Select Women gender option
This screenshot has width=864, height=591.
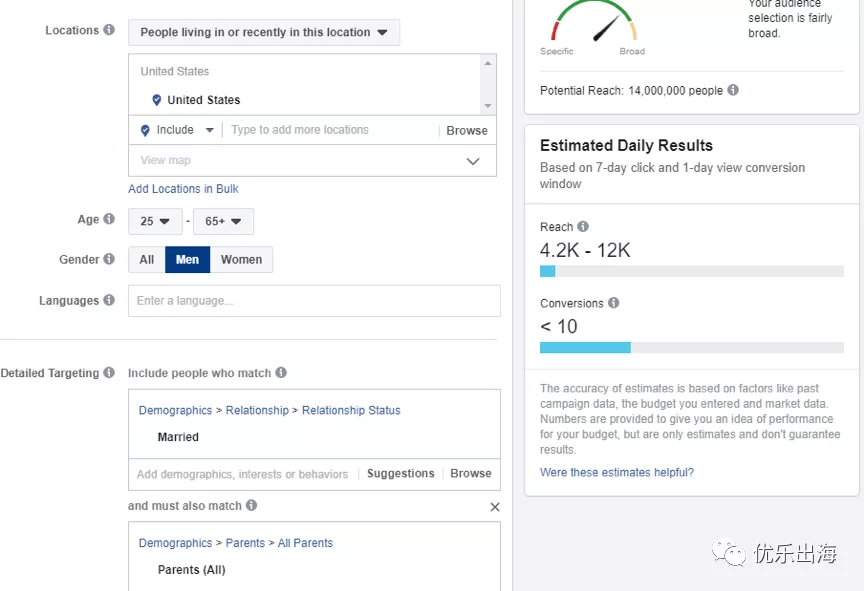coord(241,260)
